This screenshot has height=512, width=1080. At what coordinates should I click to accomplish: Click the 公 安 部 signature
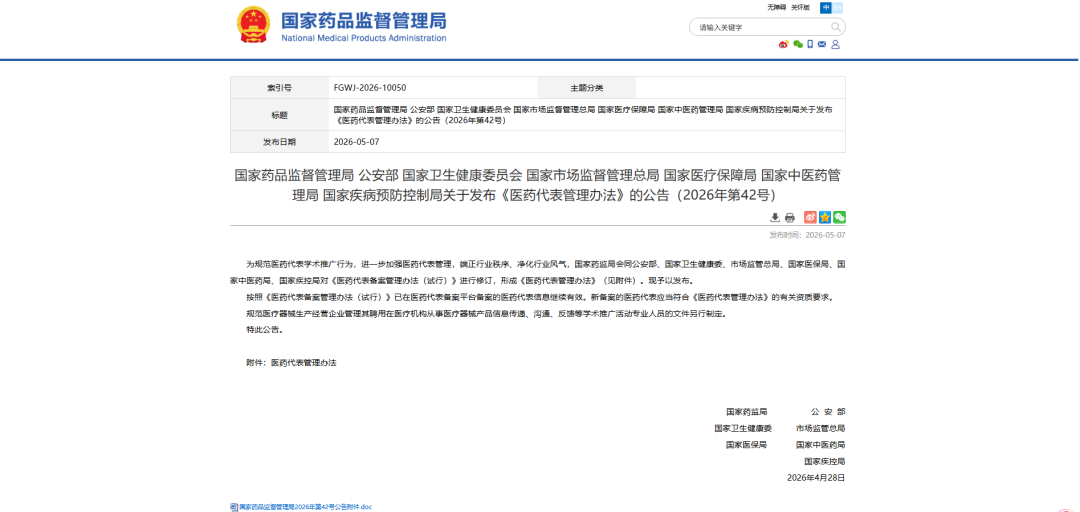[x=828, y=411]
